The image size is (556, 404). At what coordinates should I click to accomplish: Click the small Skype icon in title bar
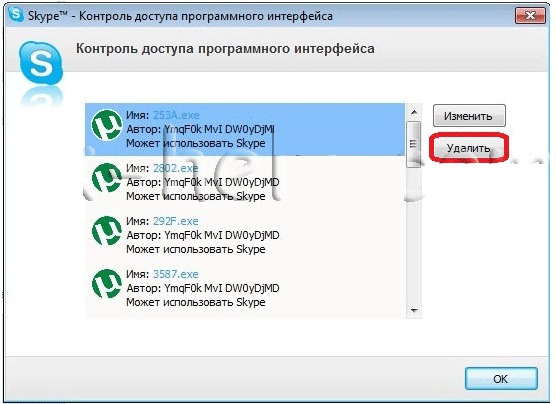[x=16, y=15]
